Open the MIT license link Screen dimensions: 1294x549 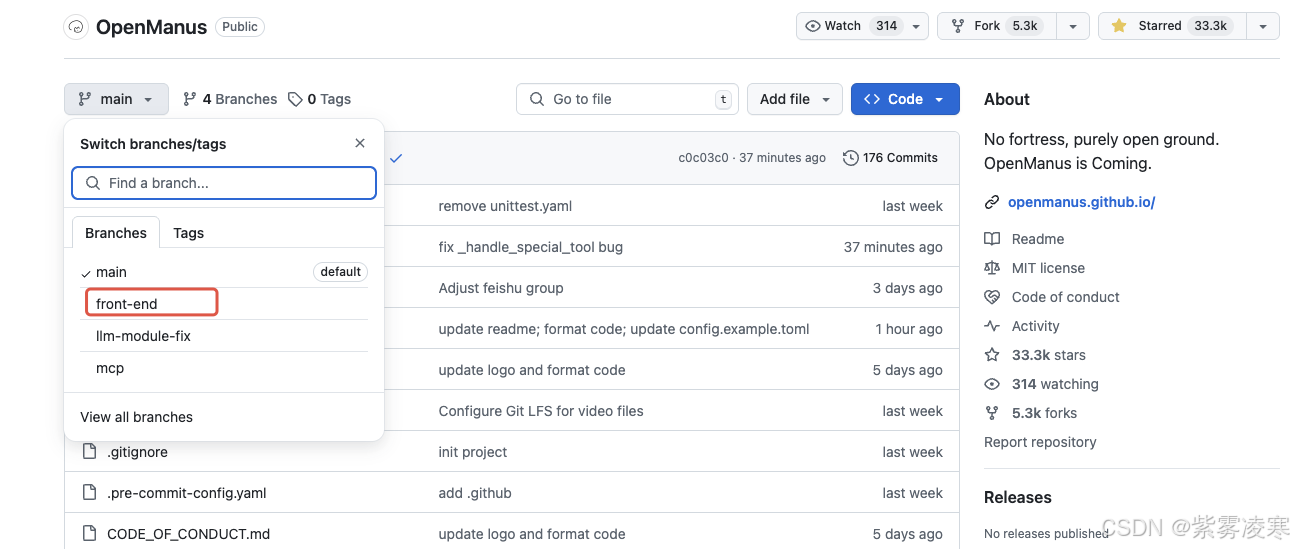1048,268
